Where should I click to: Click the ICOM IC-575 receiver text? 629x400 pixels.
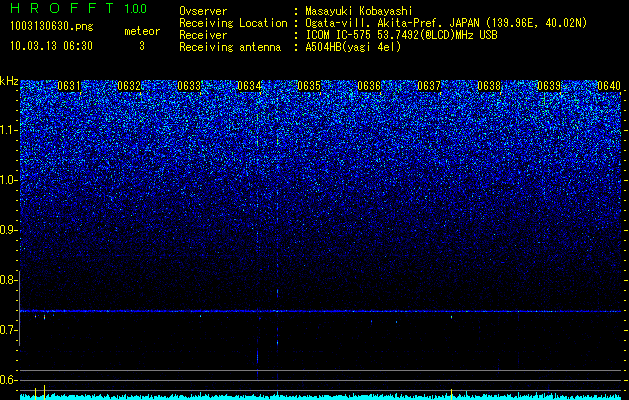pos(401,35)
